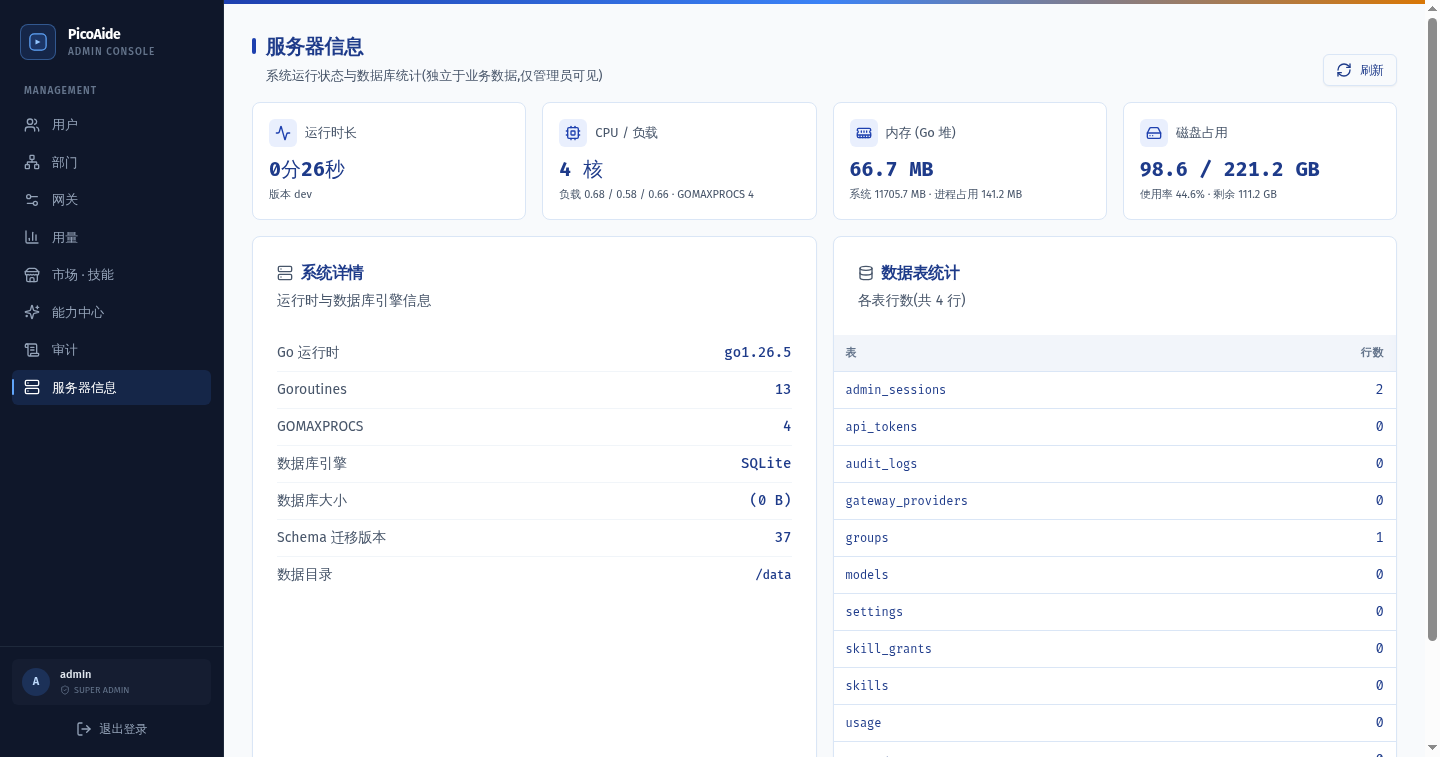Click the /data directory value
Image resolution: width=1440 pixels, height=757 pixels.
click(773, 574)
